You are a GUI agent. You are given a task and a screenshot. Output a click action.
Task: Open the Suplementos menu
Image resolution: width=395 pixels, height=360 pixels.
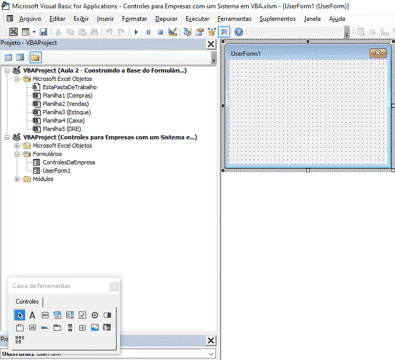pos(278,19)
